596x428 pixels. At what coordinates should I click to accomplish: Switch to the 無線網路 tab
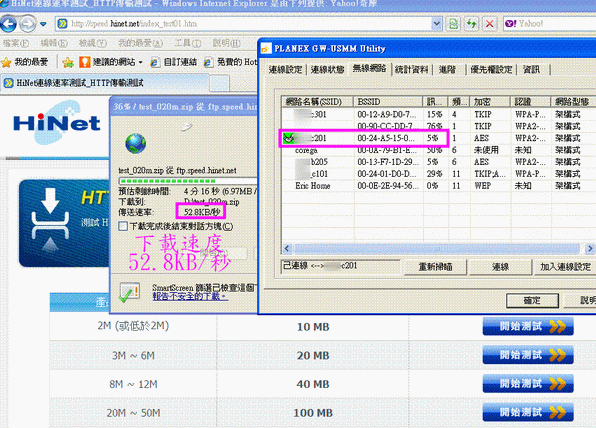click(369, 68)
